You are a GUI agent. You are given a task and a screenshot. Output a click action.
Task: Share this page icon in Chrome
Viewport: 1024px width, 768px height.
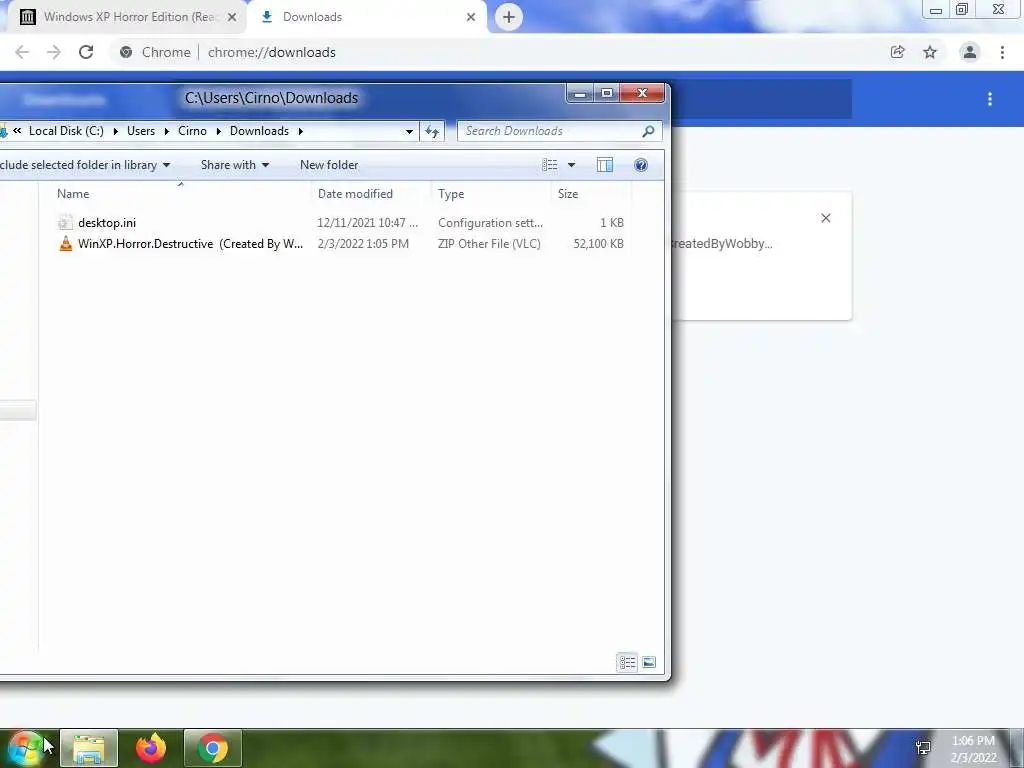coord(898,52)
